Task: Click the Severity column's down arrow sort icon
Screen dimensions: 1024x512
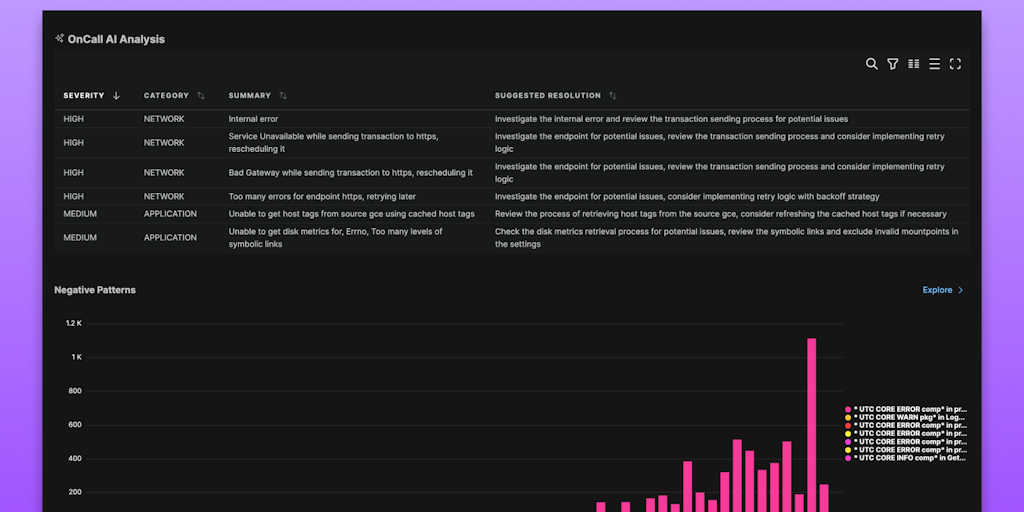Action: [x=116, y=96]
